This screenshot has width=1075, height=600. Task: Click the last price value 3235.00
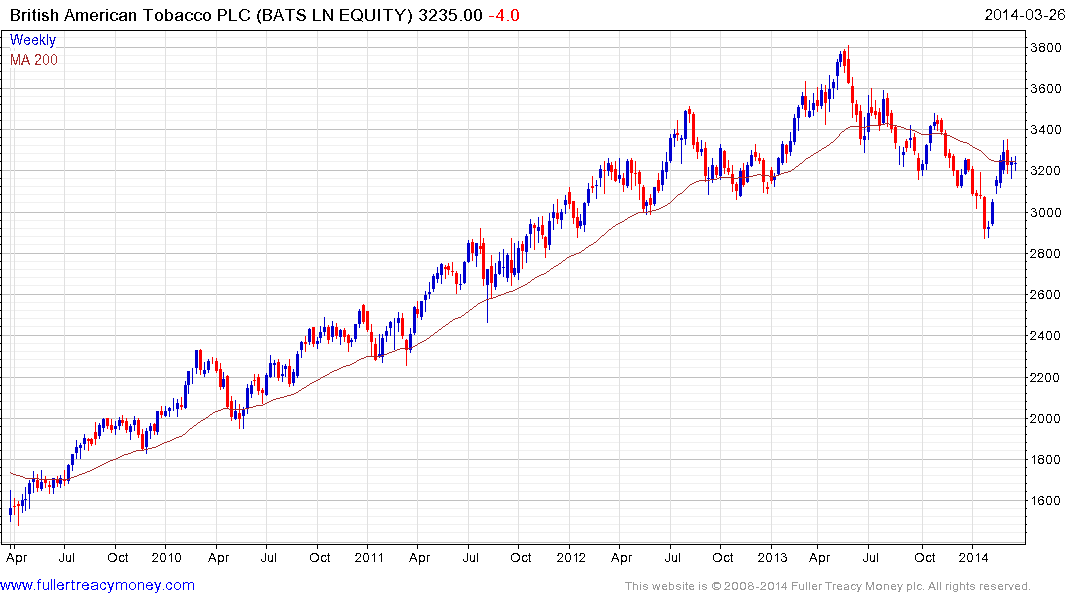[x=450, y=15]
